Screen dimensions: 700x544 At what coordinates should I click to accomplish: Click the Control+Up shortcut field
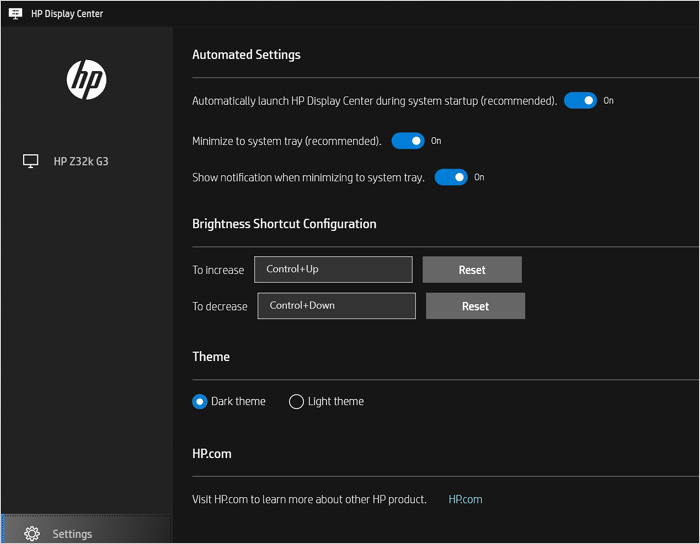(333, 269)
